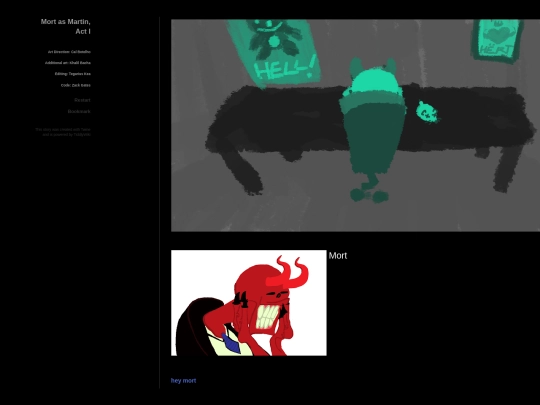Viewport: 540px width, 405px height.
Task: Click the "Mort" speaker name text
Action: pos(338,256)
